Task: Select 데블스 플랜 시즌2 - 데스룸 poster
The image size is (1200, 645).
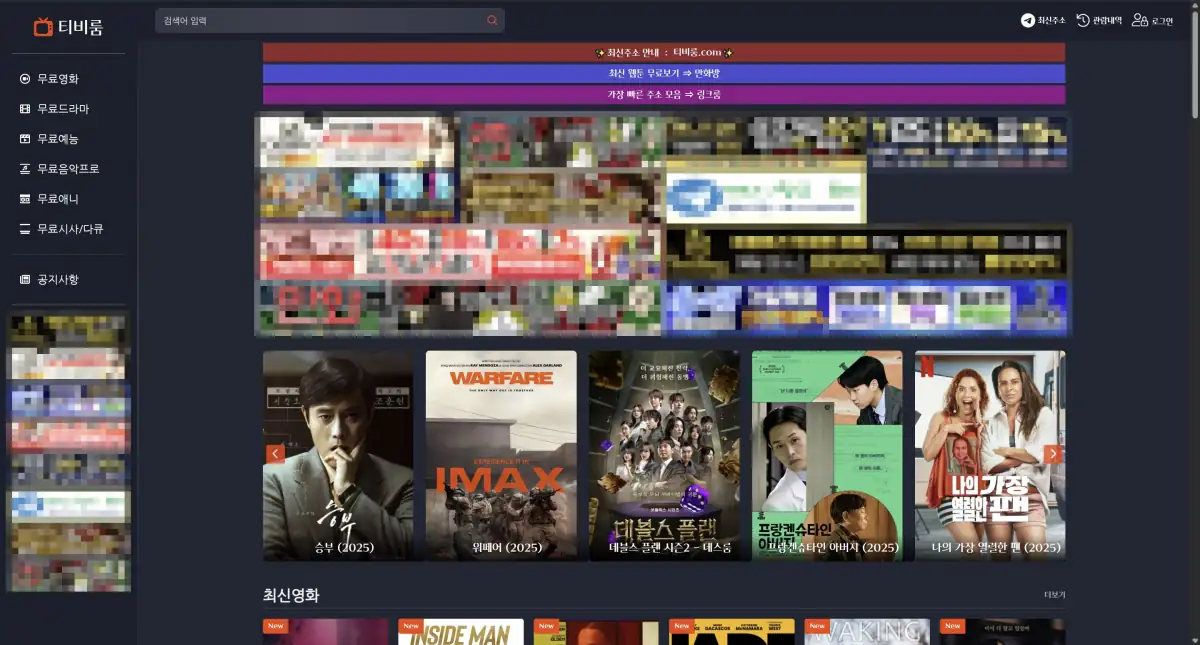Action: click(664, 455)
